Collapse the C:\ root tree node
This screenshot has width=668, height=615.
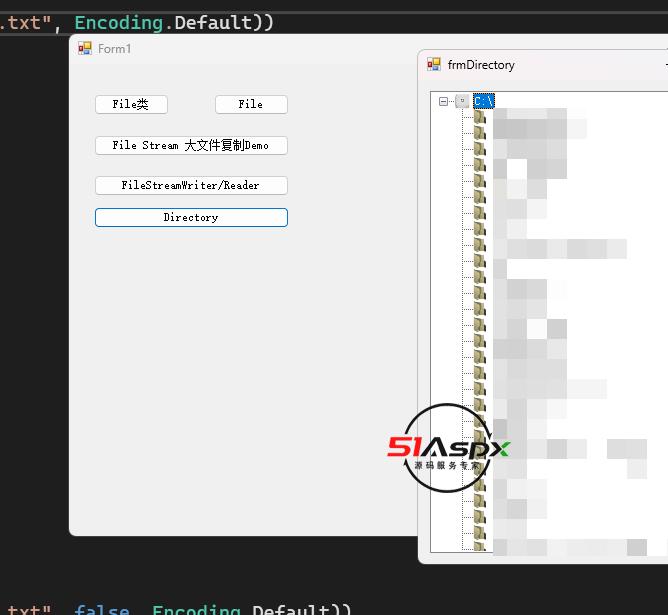(x=443, y=101)
